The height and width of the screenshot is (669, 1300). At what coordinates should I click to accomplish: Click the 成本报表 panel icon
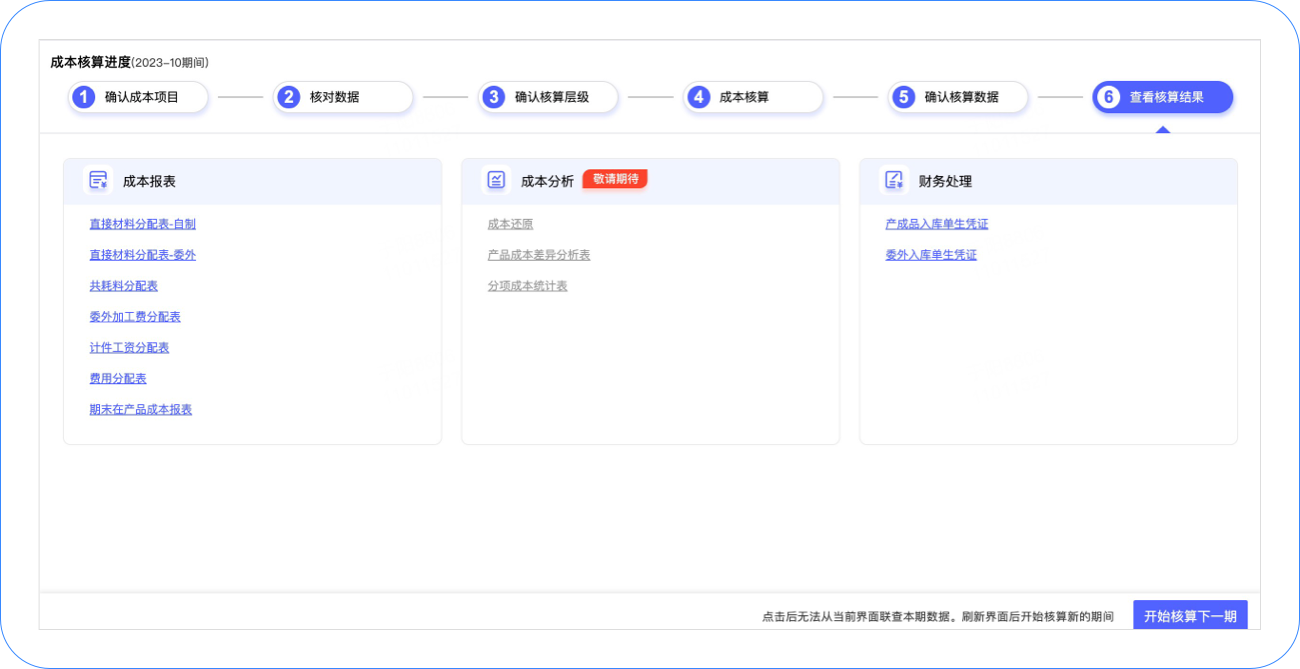click(98, 181)
